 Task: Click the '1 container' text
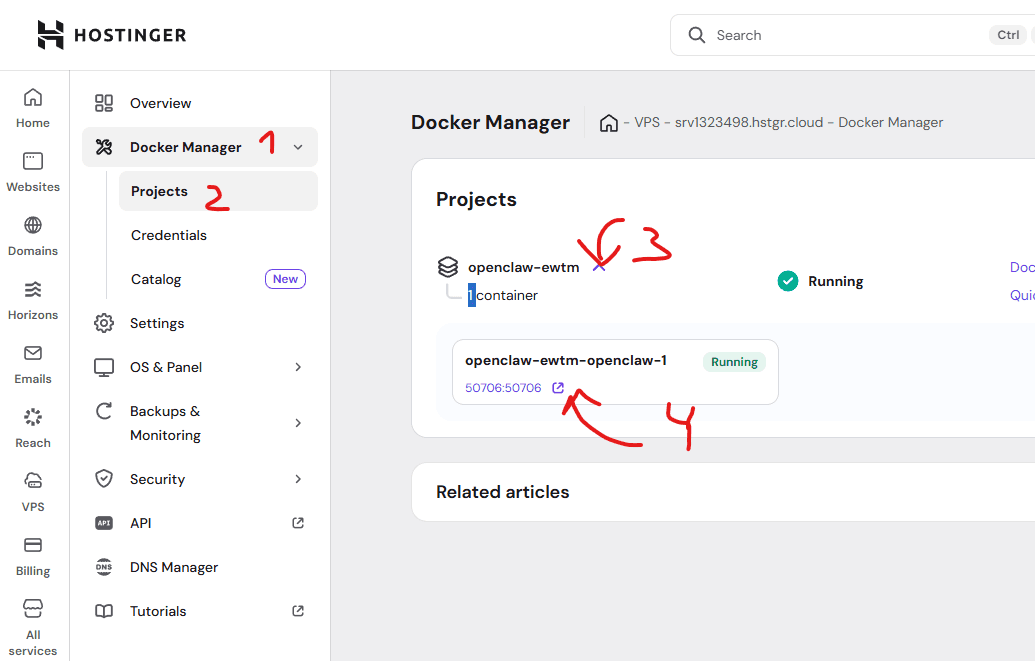(503, 295)
